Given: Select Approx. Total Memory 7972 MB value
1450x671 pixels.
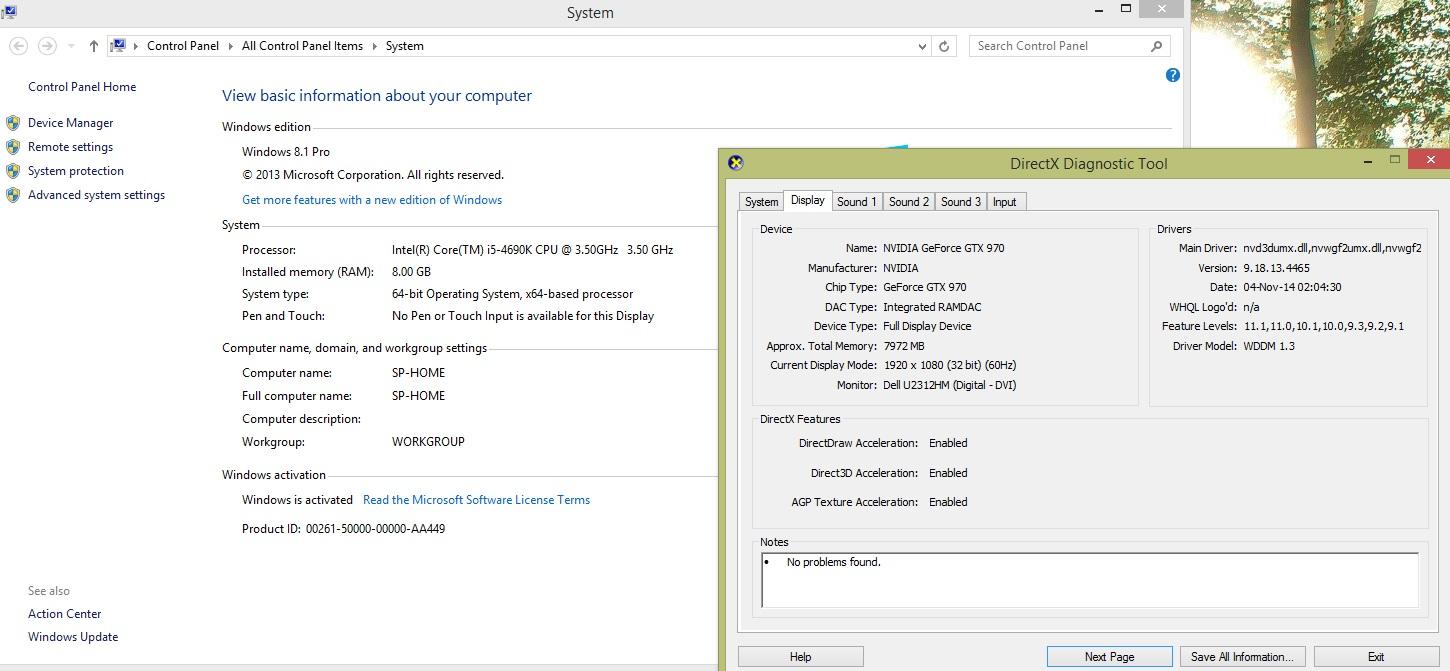Looking at the screenshot, I should point(903,346).
